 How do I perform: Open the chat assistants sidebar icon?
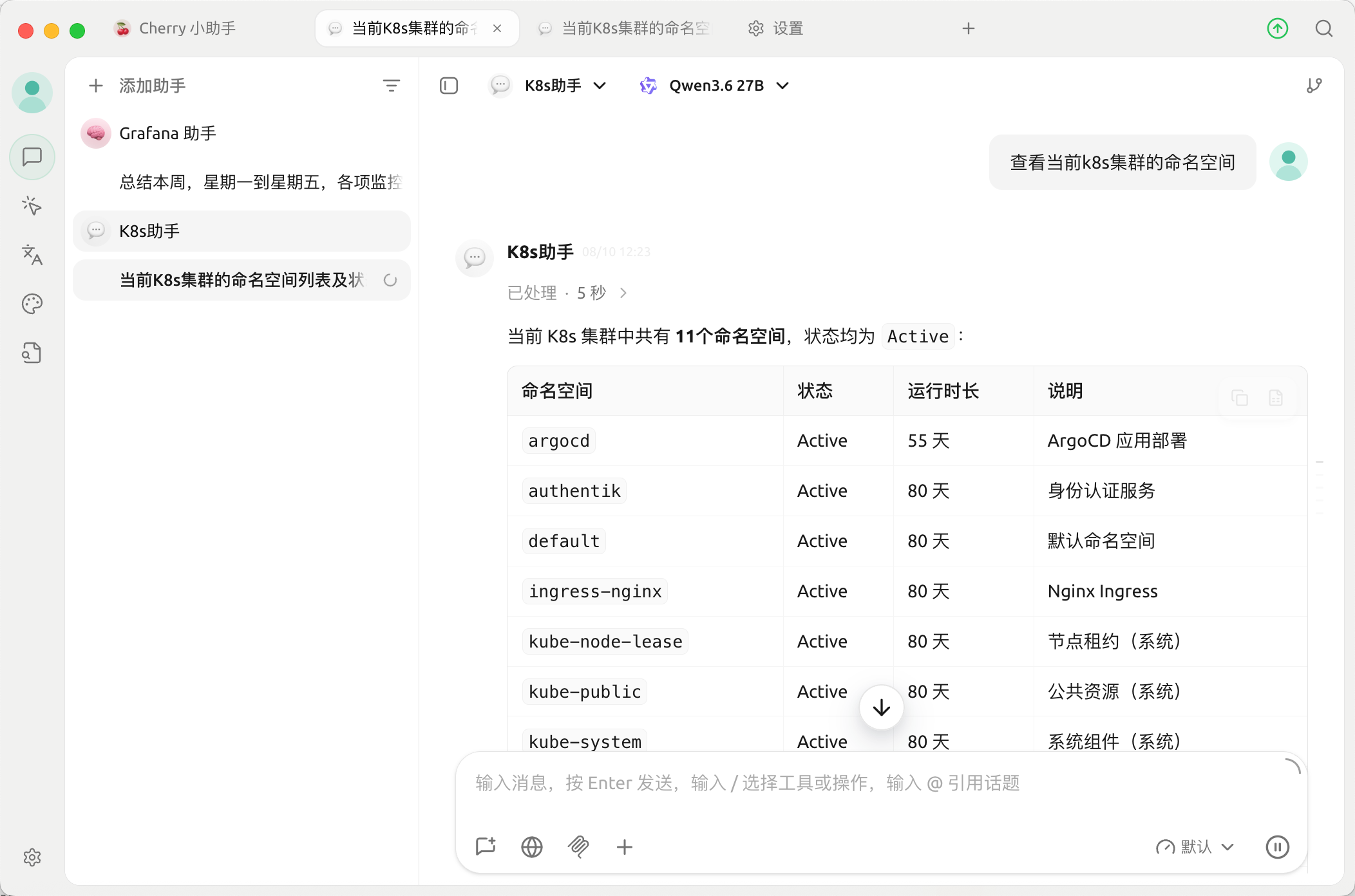coord(32,157)
